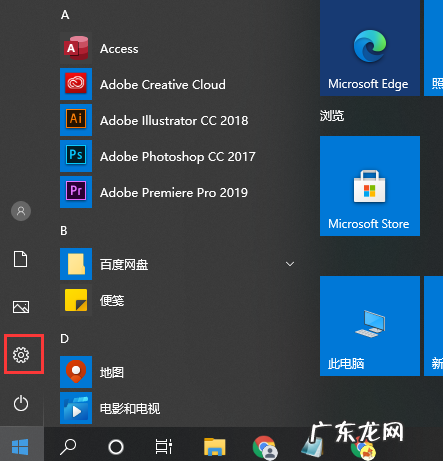Open taskbar search magnifier
The image size is (443, 461).
68,447
